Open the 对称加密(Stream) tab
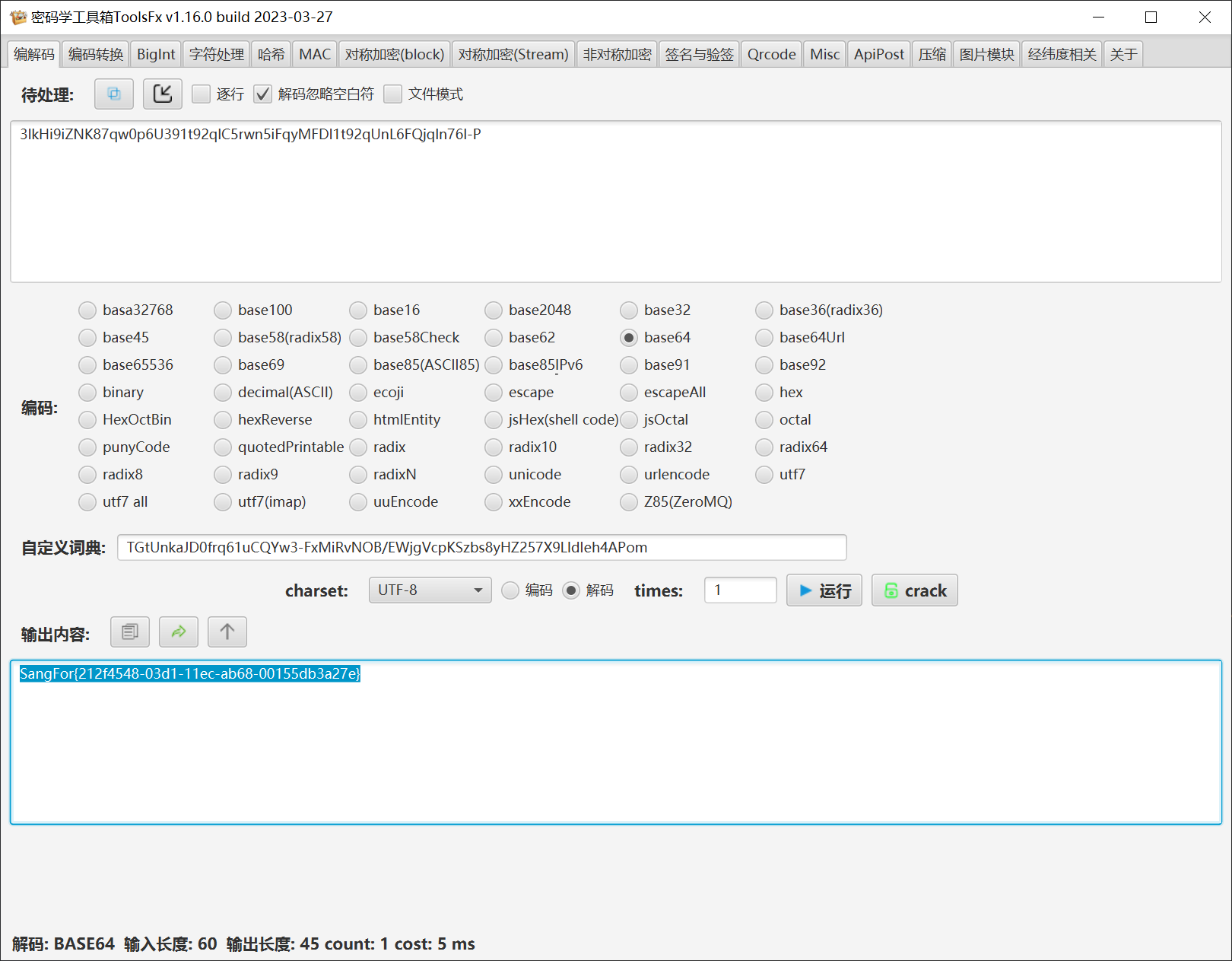The width and height of the screenshot is (1232, 961). pyautogui.click(x=513, y=54)
